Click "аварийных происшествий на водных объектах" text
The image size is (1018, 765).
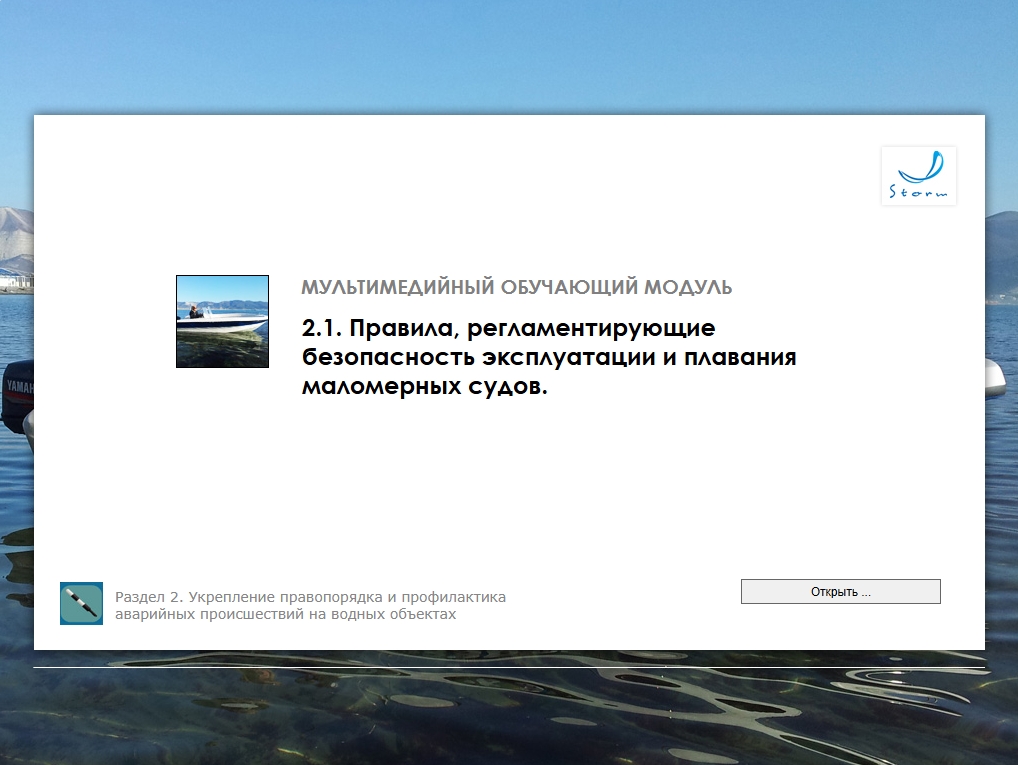click(x=285, y=614)
